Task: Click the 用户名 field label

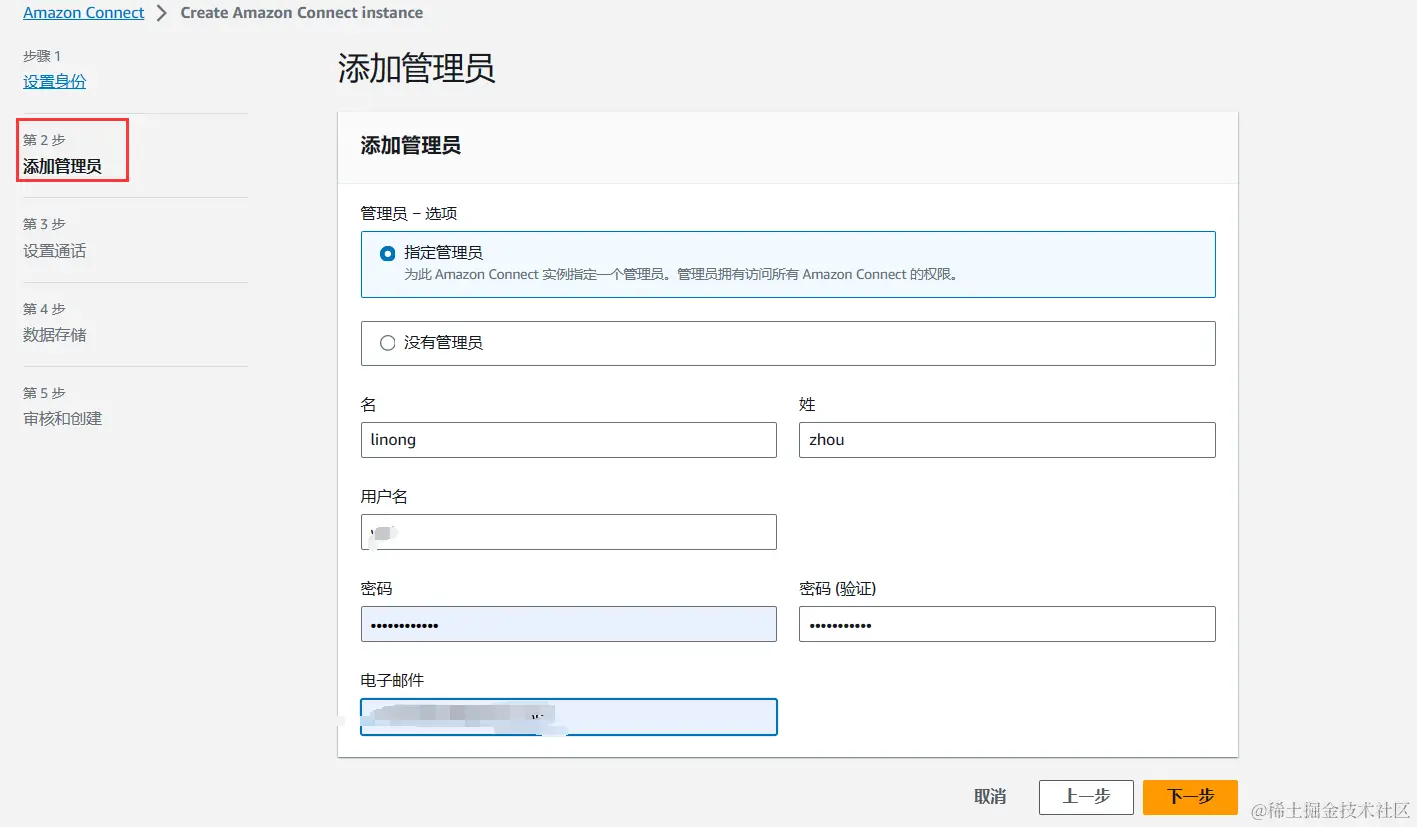Action: (384, 496)
